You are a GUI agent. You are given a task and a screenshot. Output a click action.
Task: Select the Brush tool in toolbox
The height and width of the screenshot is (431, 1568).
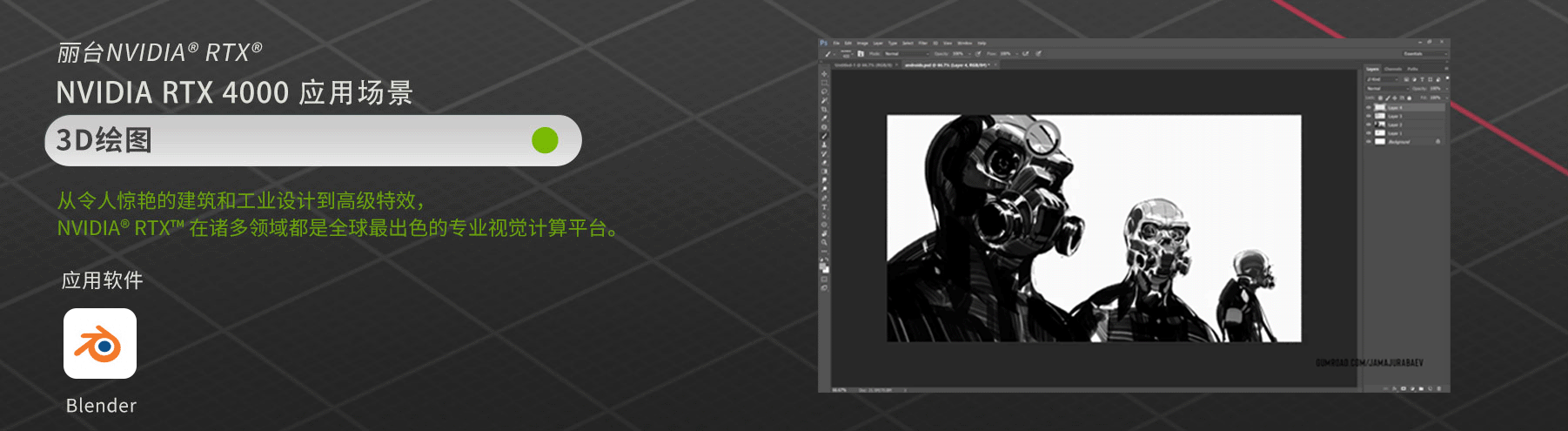coord(824,135)
